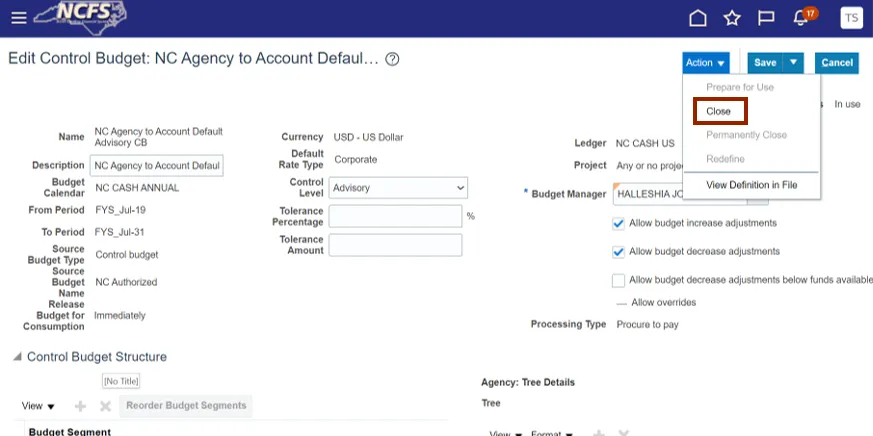Open the Control Level dropdown
The height and width of the screenshot is (436, 873).
coord(398,188)
